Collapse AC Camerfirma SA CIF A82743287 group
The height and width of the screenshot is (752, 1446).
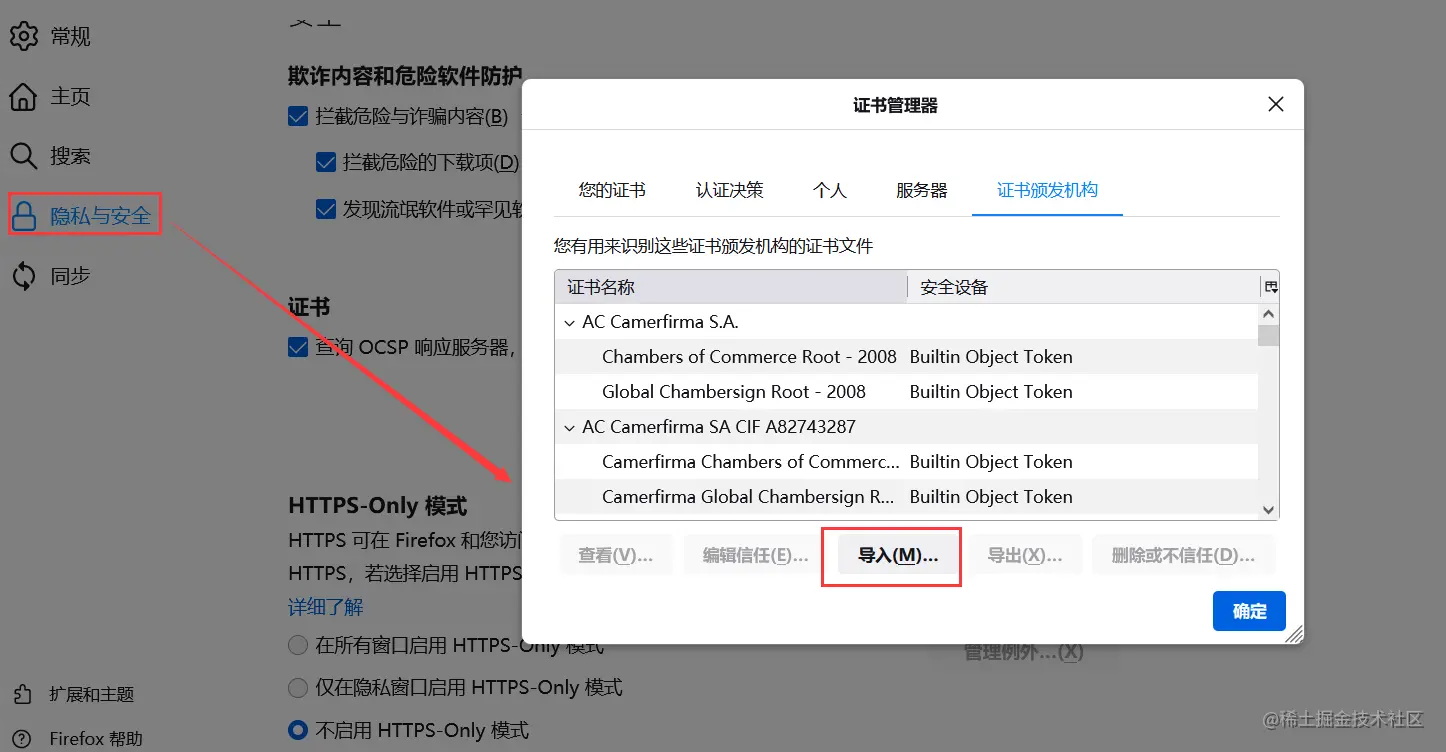pyautogui.click(x=569, y=426)
